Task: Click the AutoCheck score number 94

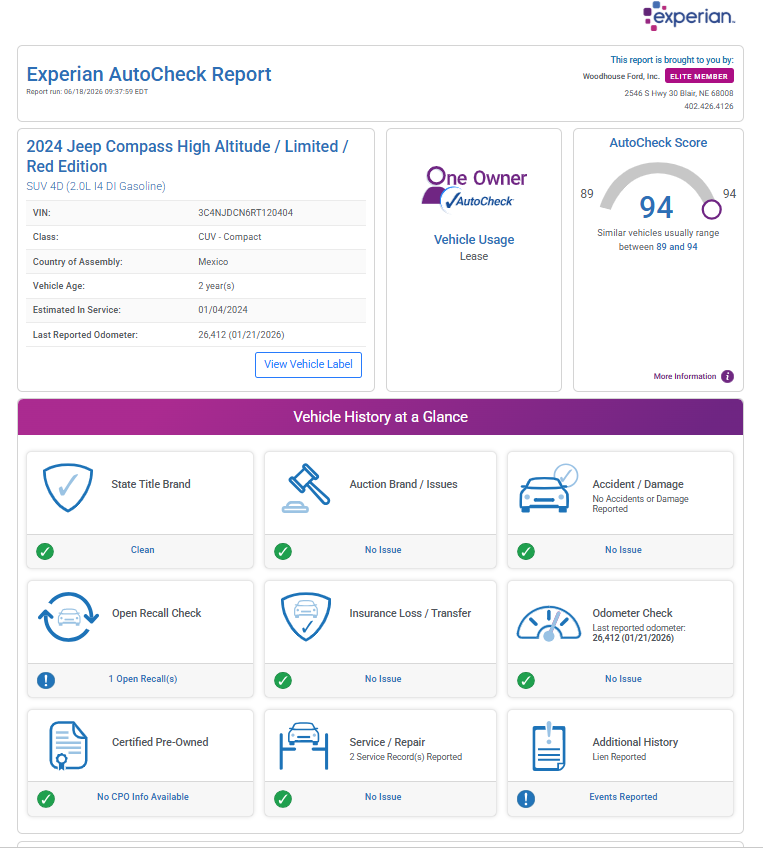Action: 656,207
